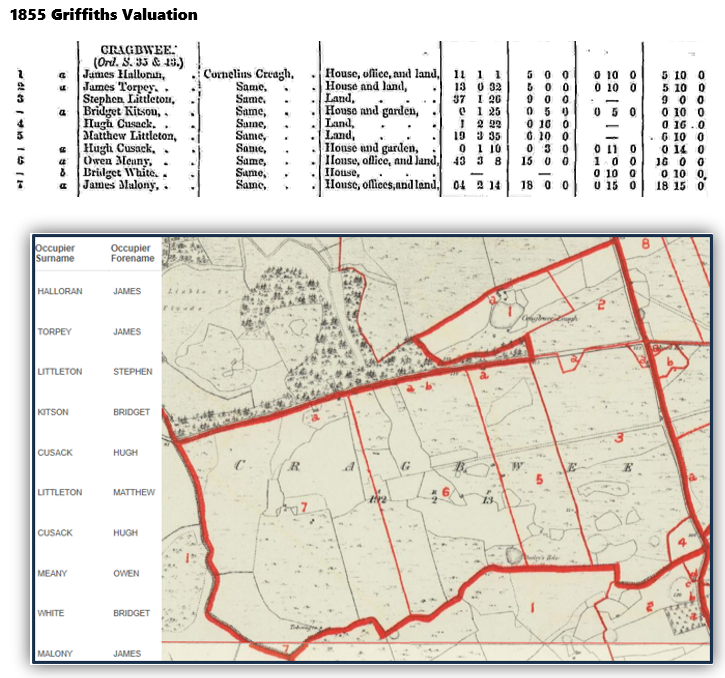Select the "112" number printed on the map
Viewport: 725px width, 678px height.
click(x=378, y=500)
